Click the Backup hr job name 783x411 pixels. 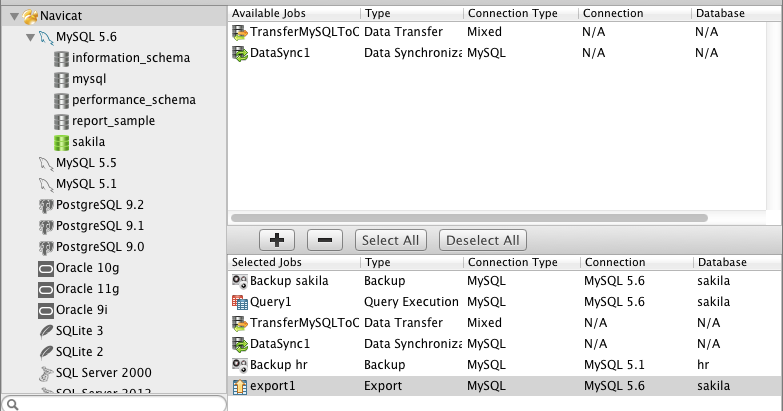pos(279,365)
